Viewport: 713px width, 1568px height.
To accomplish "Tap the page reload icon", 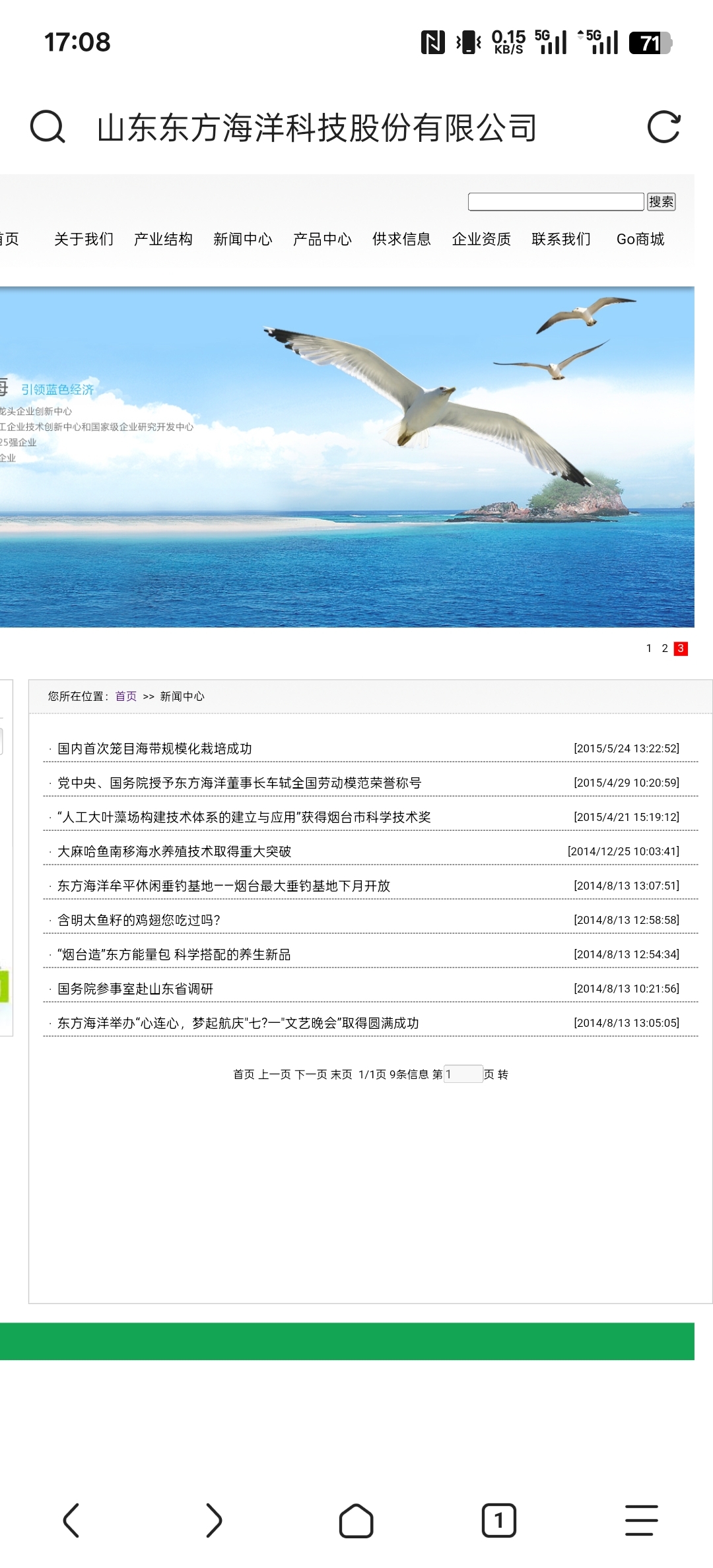I will pyautogui.click(x=663, y=127).
